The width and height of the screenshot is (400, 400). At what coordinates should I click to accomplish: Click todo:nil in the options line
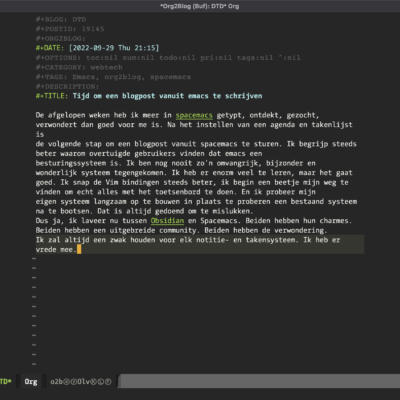(x=177, y=58)
